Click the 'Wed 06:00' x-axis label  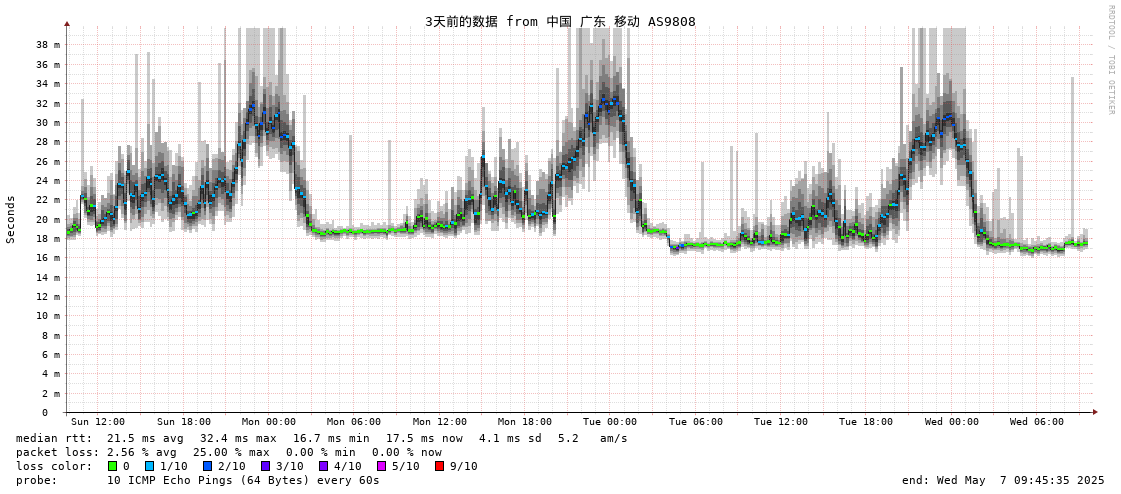click(x=1037, y=422)
